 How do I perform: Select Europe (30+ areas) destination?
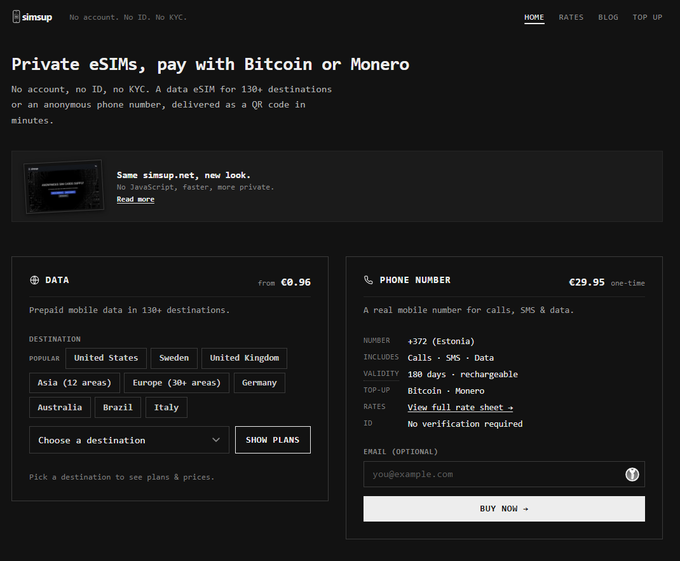pyautogui.click(x=177, y=383)
